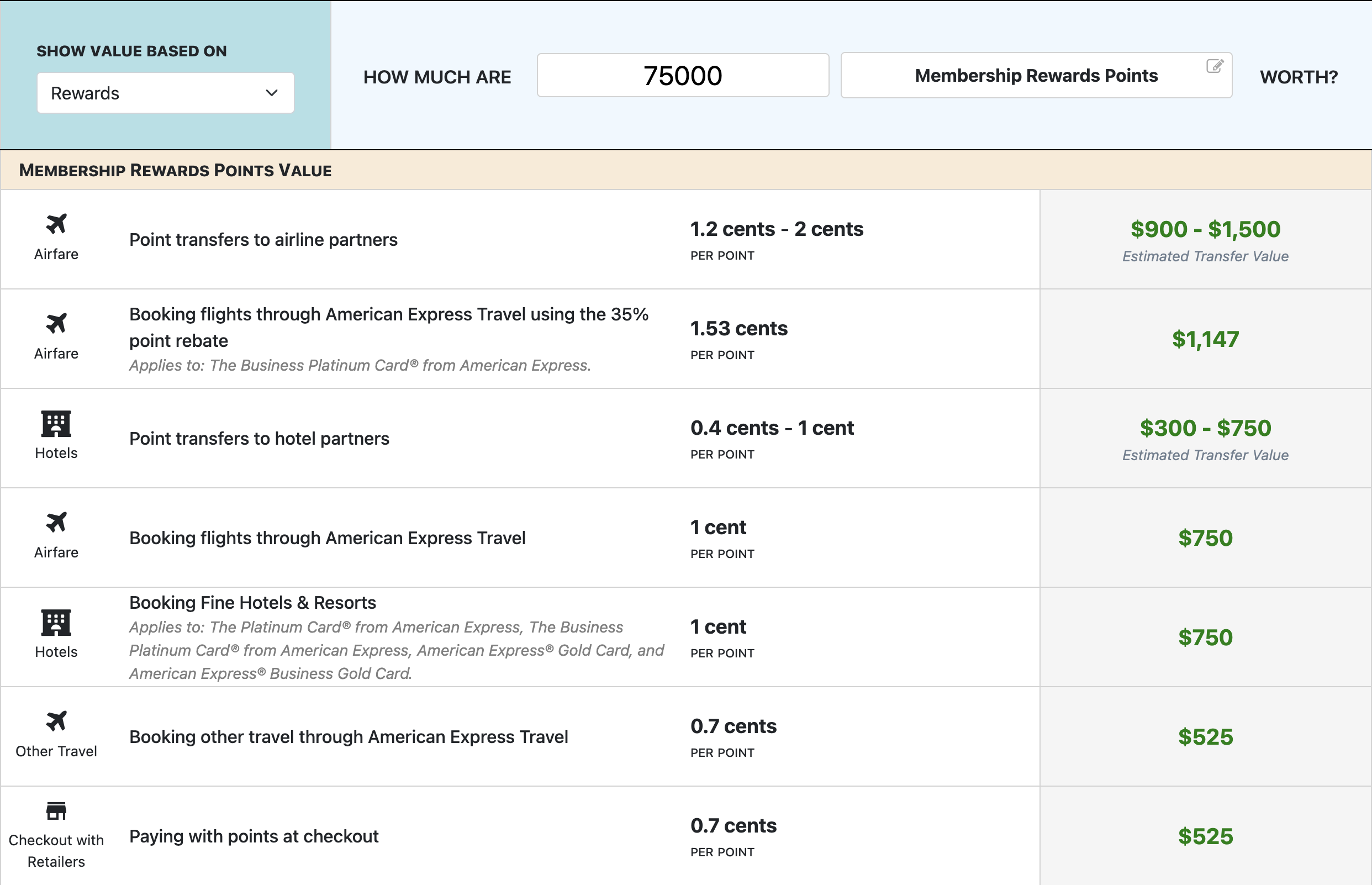Select 'Booking other travel through American Express Travel'
Image resolution: width=1372 pixels, height=885 pixels.
coord(349,737)
